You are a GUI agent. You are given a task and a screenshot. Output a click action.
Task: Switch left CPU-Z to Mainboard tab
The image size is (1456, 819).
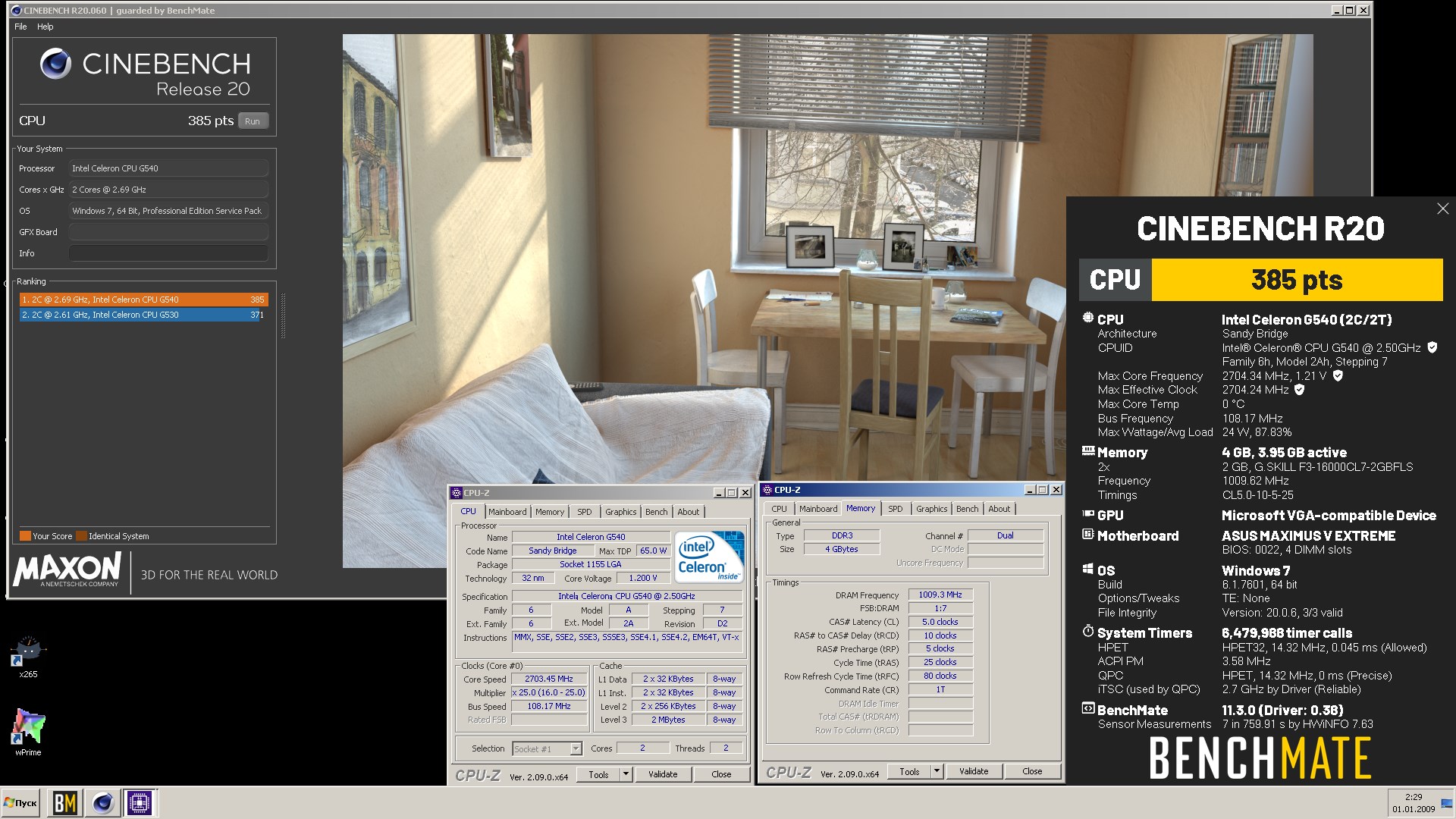click(x=507, y=512)
